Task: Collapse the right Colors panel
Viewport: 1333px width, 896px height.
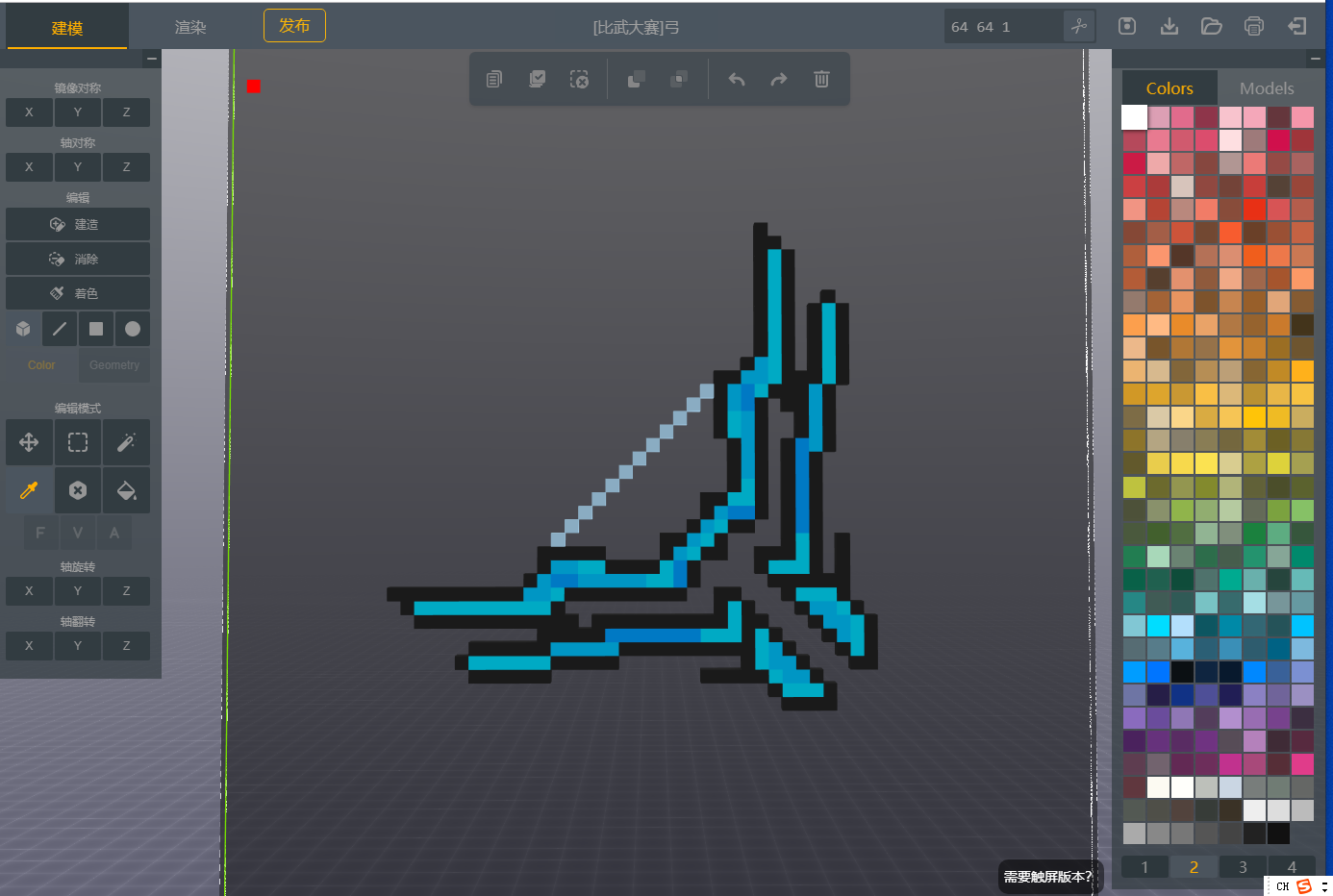Action: [x=1316, y=59]
